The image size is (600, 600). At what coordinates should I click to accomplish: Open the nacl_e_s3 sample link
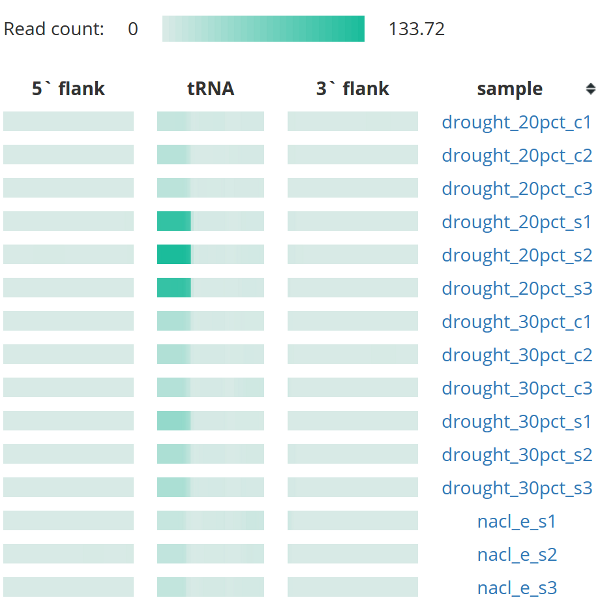pyautogui.click(x=517, y=588)
